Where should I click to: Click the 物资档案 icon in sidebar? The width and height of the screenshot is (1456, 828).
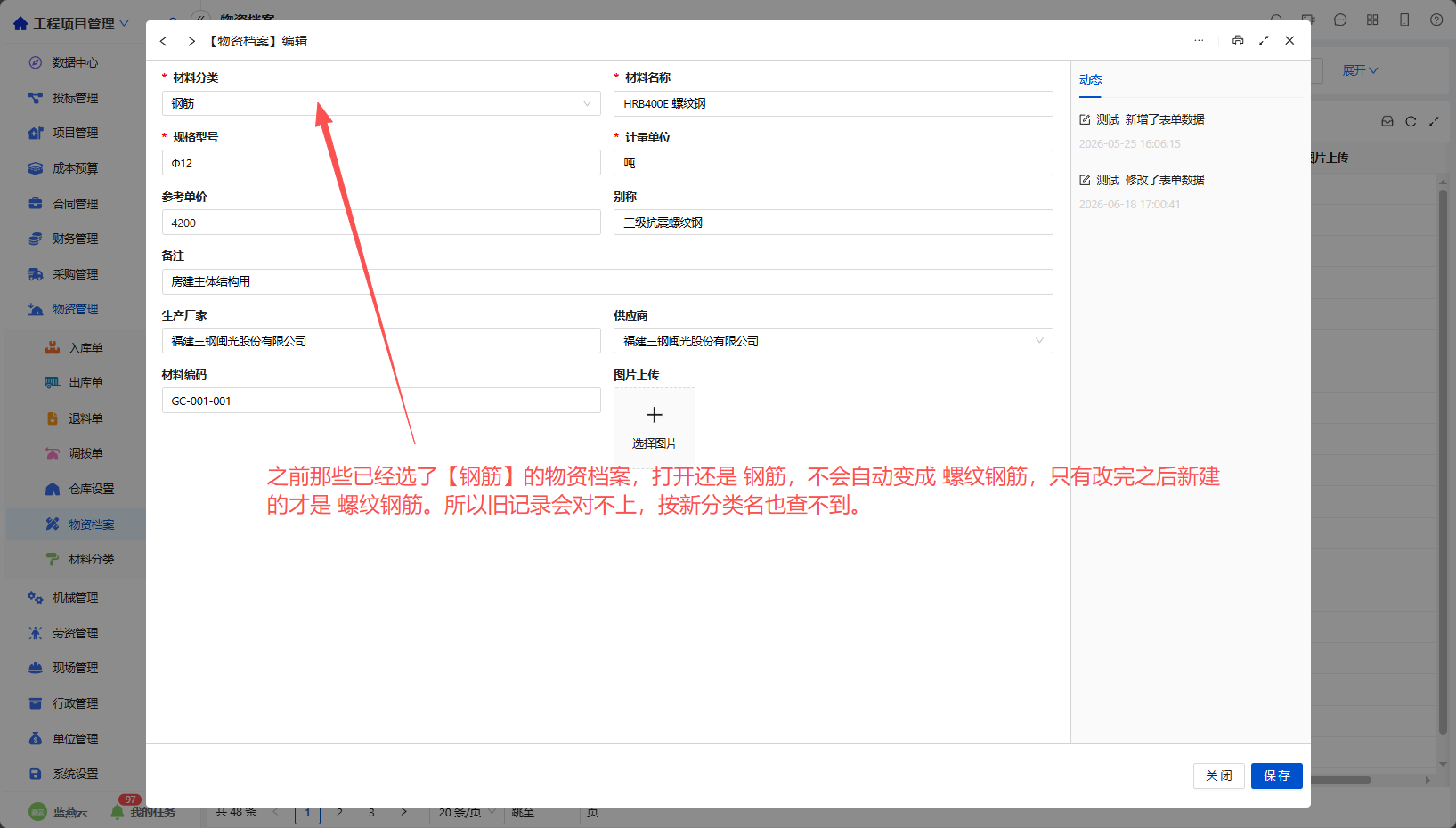click(x=53, y=524)
